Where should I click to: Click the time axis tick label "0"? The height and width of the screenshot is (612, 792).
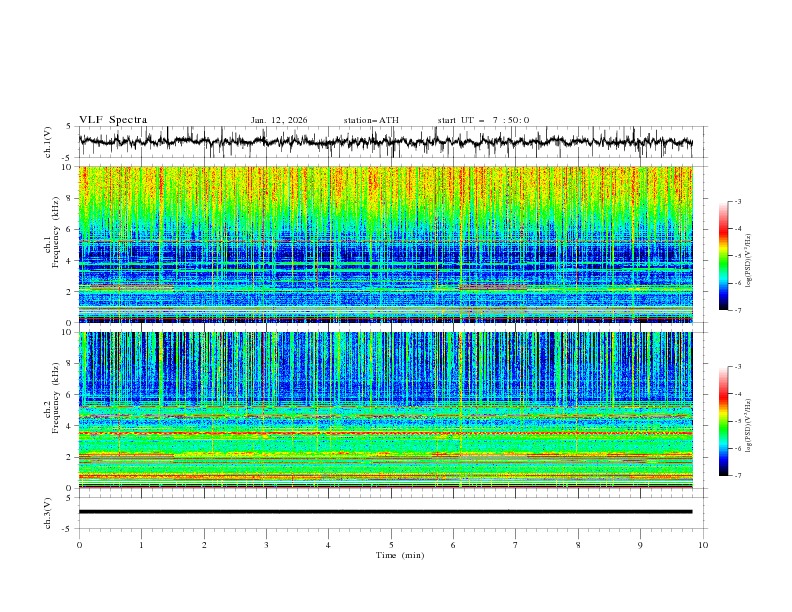point(79,545)
